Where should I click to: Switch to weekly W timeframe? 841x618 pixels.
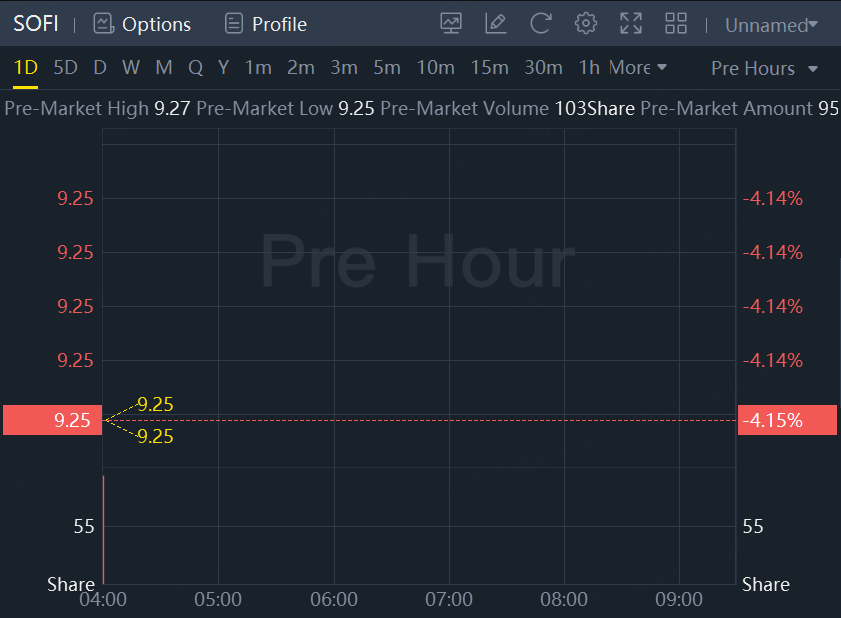[x=131, y=68]
